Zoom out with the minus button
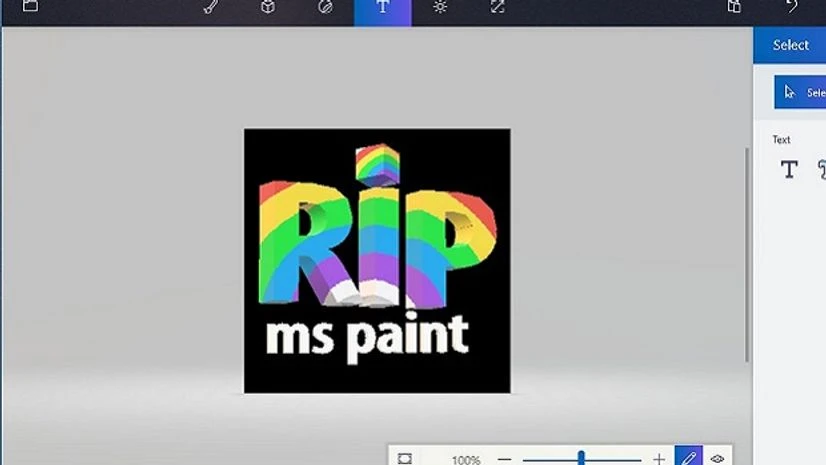Image resolution: width=826 pixels, height=465 pixels. point(504,459)
